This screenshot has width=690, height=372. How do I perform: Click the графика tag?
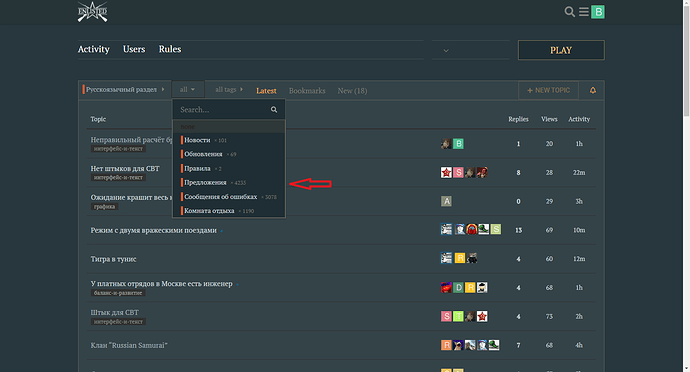[104, 206]
